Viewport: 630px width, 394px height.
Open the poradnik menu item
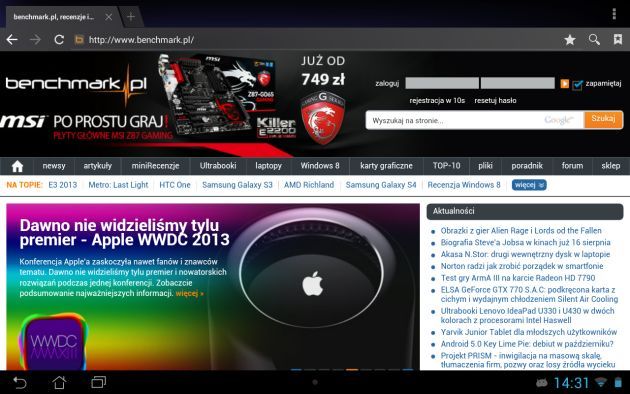click(527, 166)
